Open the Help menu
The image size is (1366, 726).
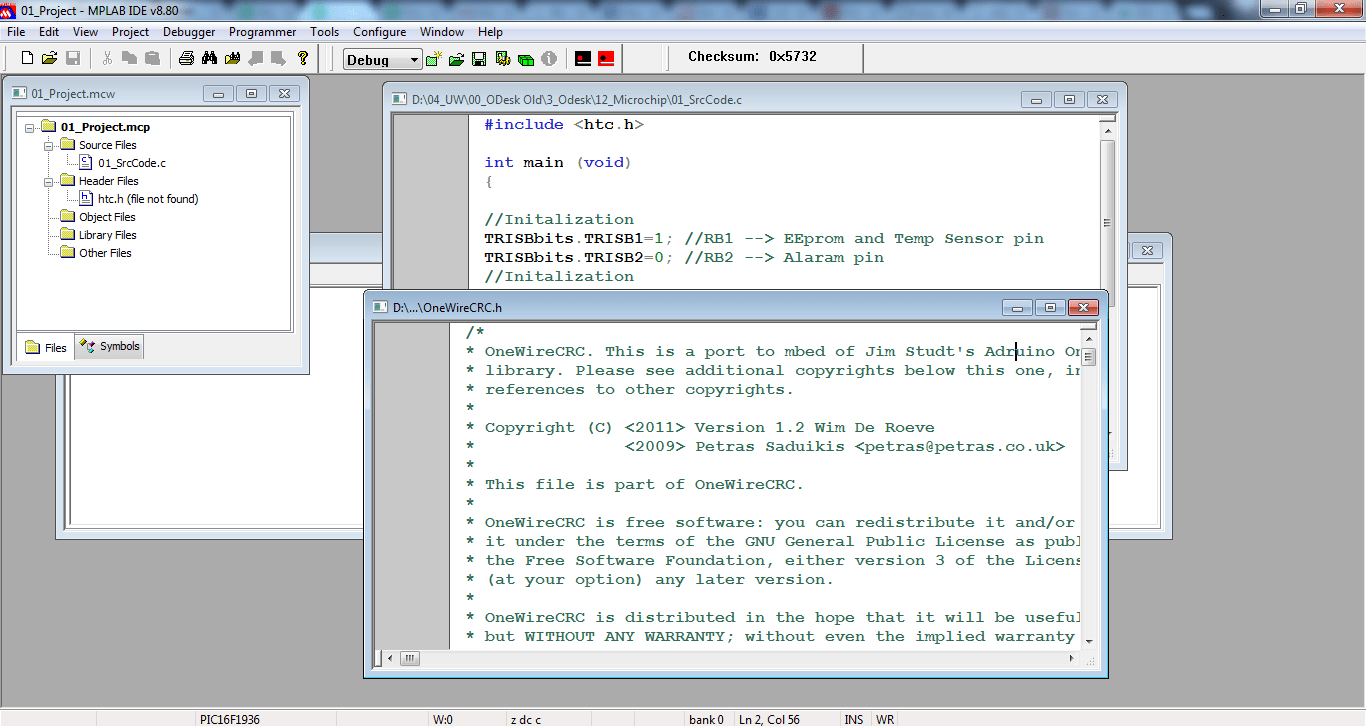pos(490,32)
